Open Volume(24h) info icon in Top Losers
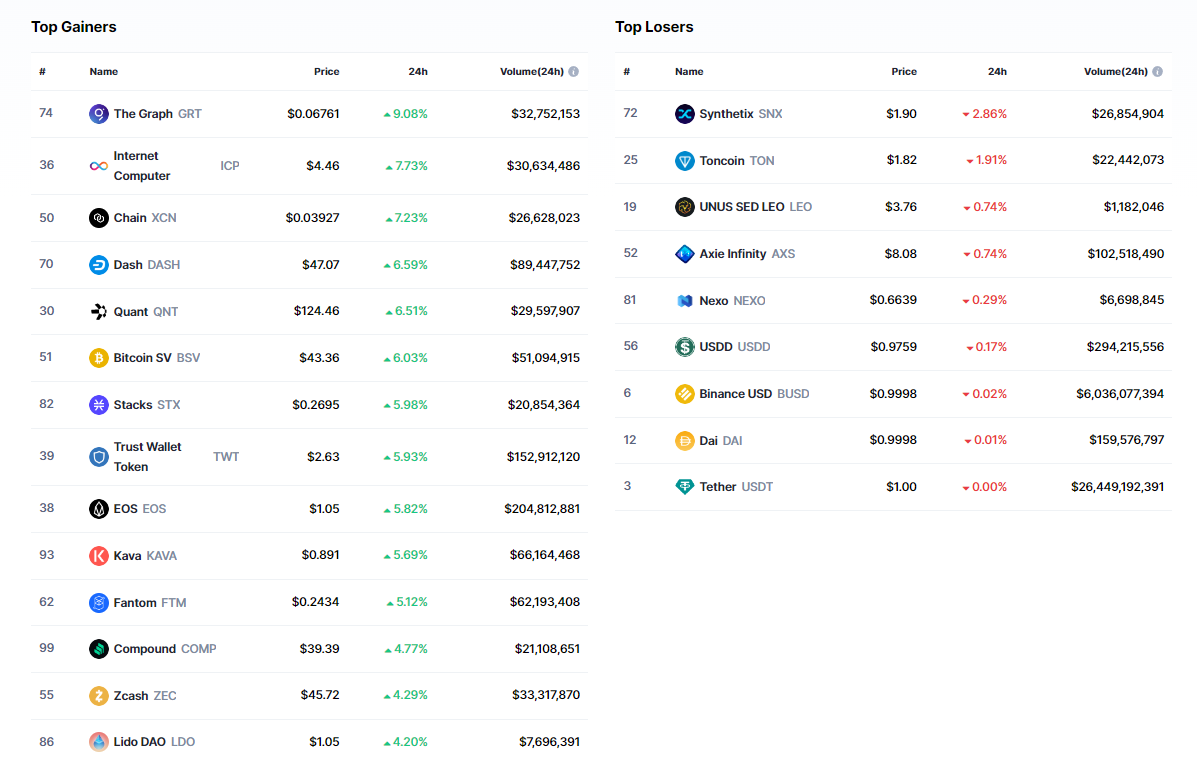This screenshot has height=757, width=1197. coord(1158,72)
